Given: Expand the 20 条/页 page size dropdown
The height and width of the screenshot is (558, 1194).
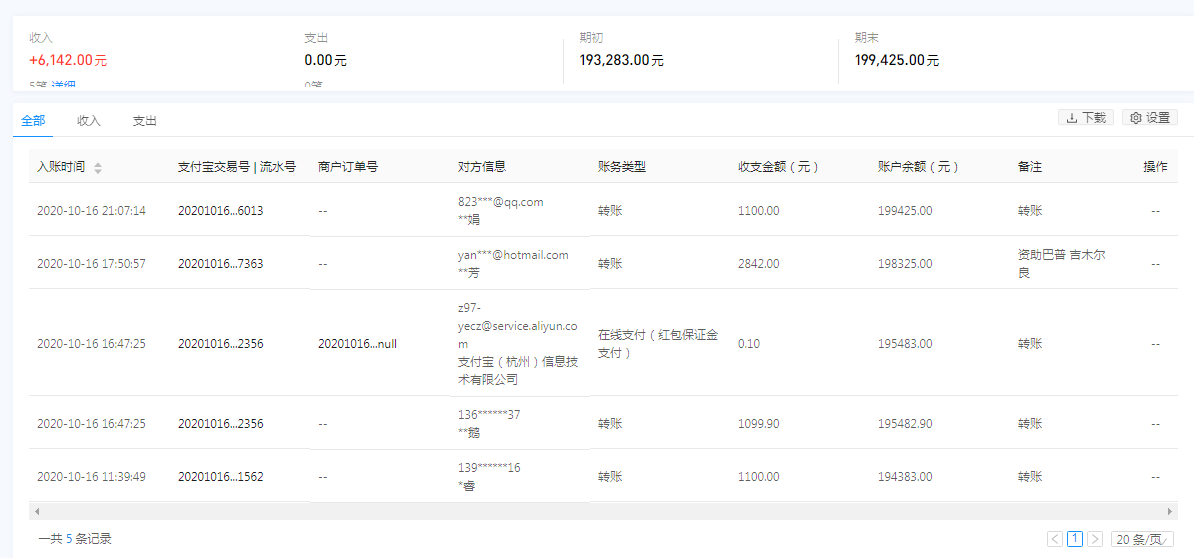Looking at the screenshot, I should [1144, 539].
